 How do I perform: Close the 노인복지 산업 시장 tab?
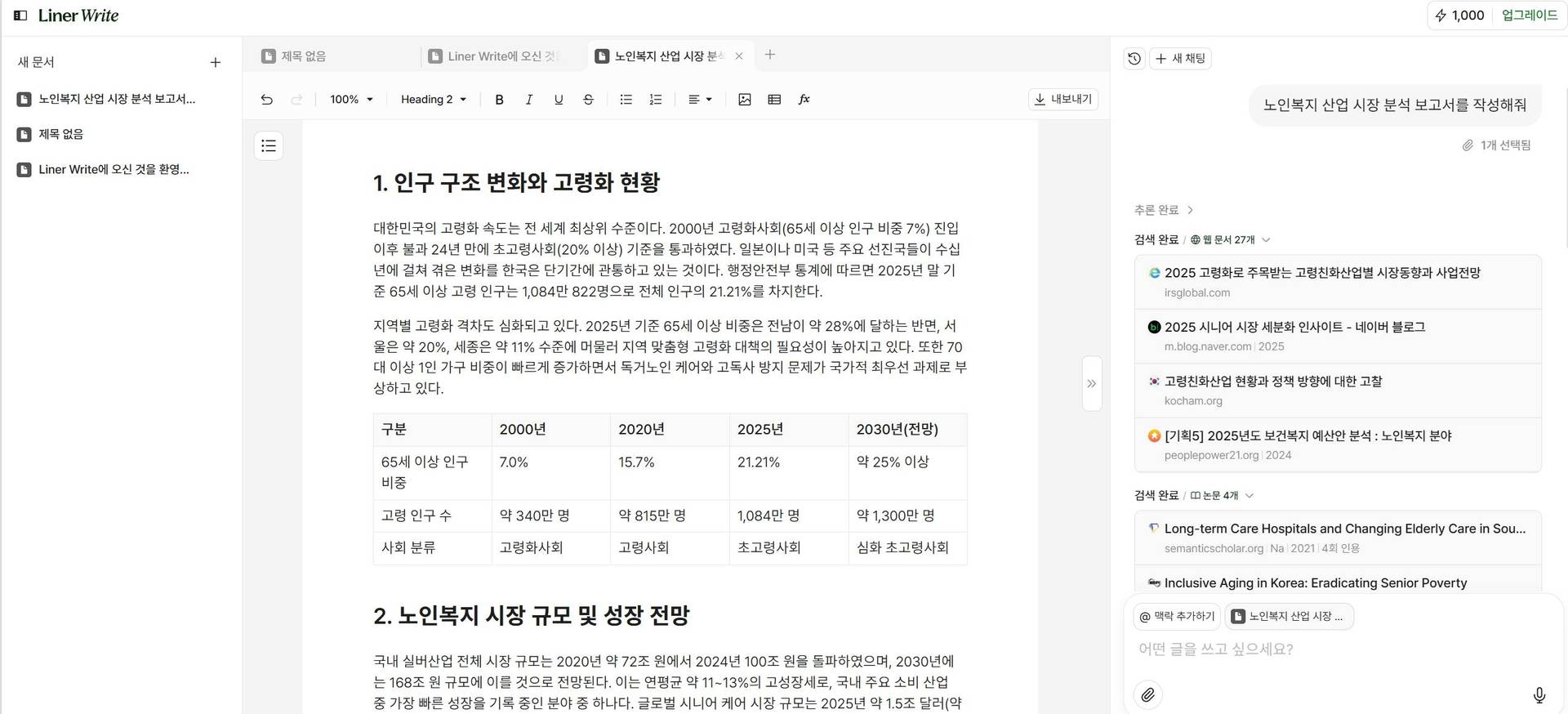coord(739,56)
